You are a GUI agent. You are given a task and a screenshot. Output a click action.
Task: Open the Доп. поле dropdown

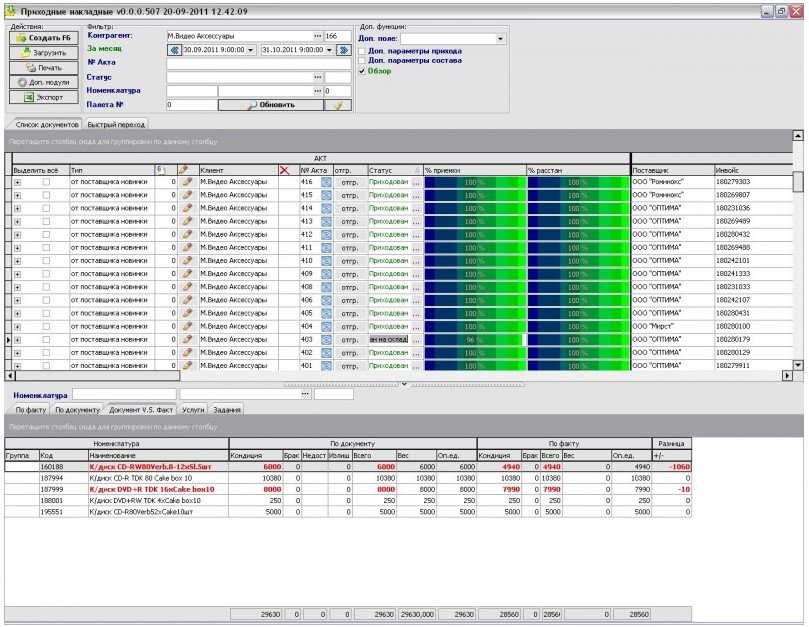(500, 39)
